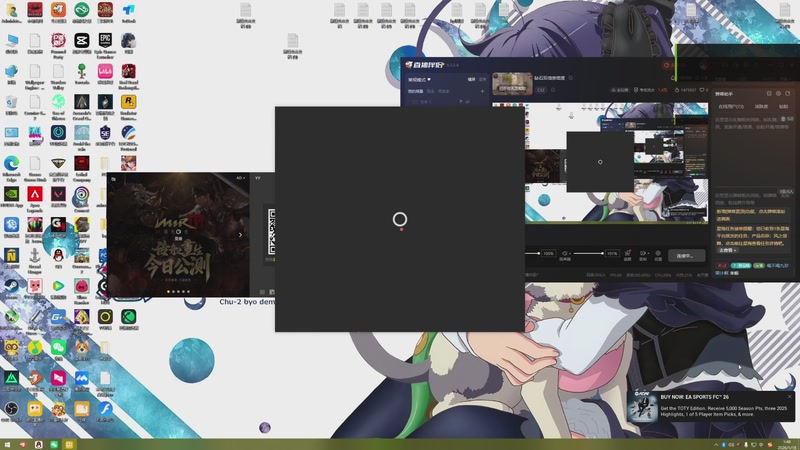Click the MIR game advertisement banner
This screenshot has width=800, height=450.
point(178,235)
